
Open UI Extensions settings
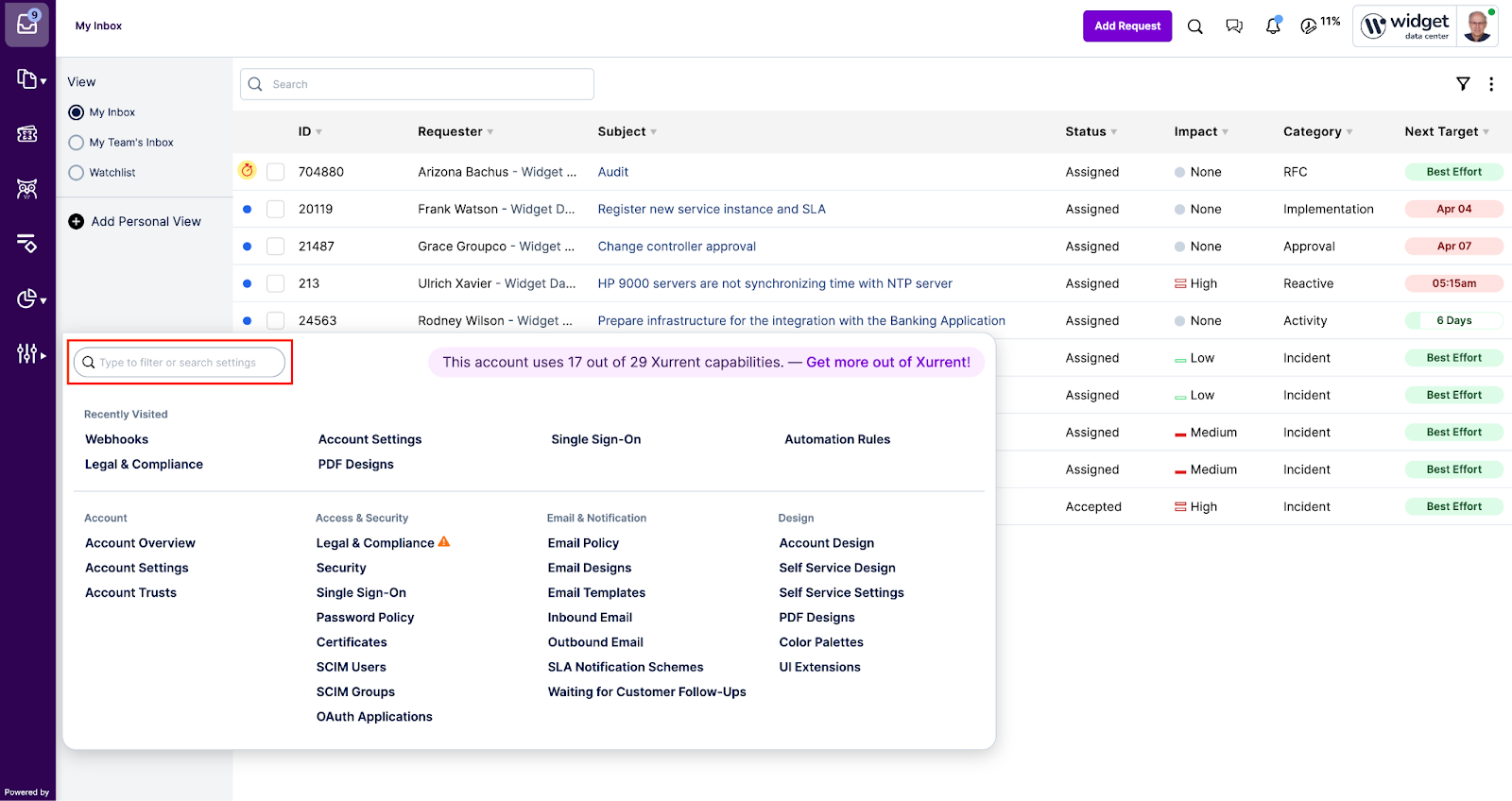pyautogui.click(x=819, y=667)
